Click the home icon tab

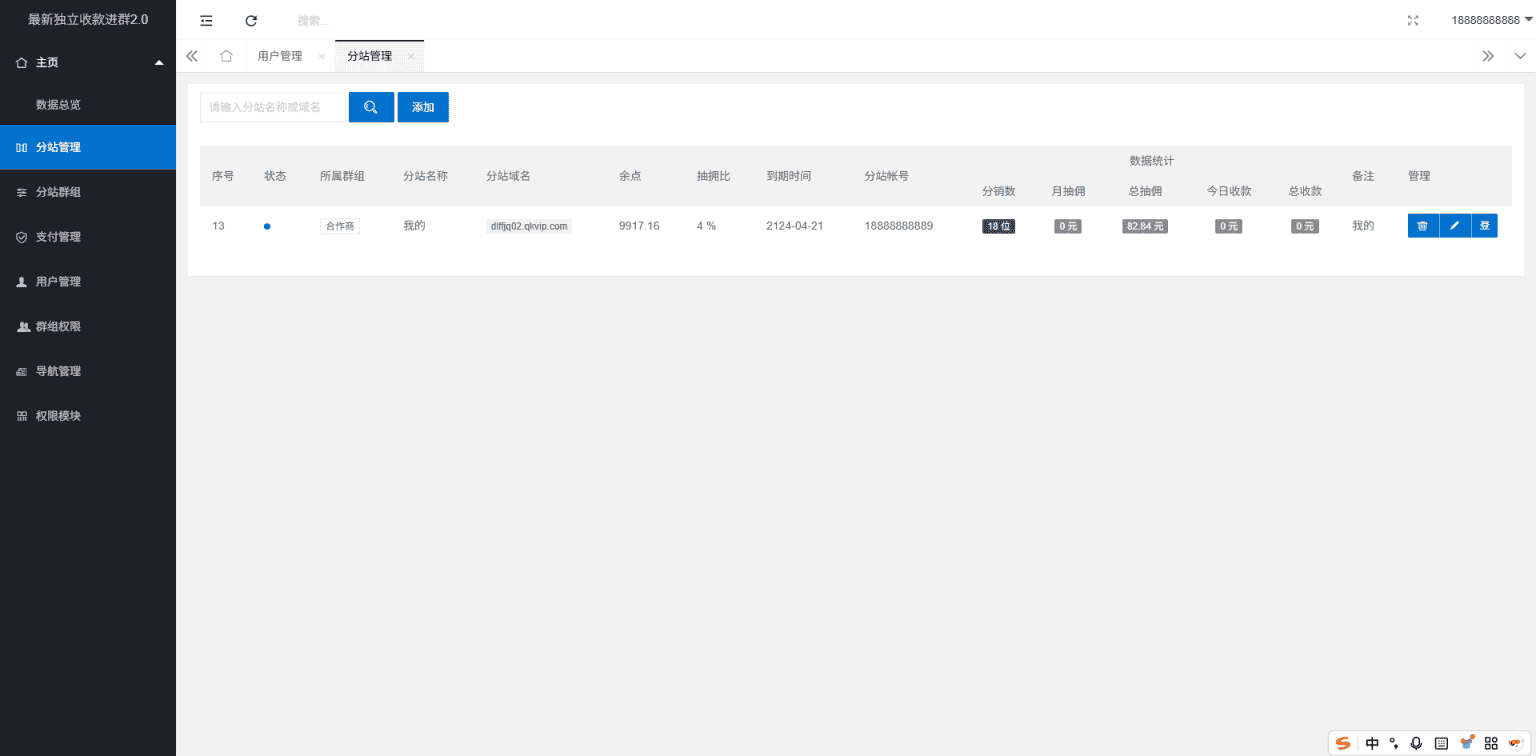pyautogui.click(x=226, y=56)
